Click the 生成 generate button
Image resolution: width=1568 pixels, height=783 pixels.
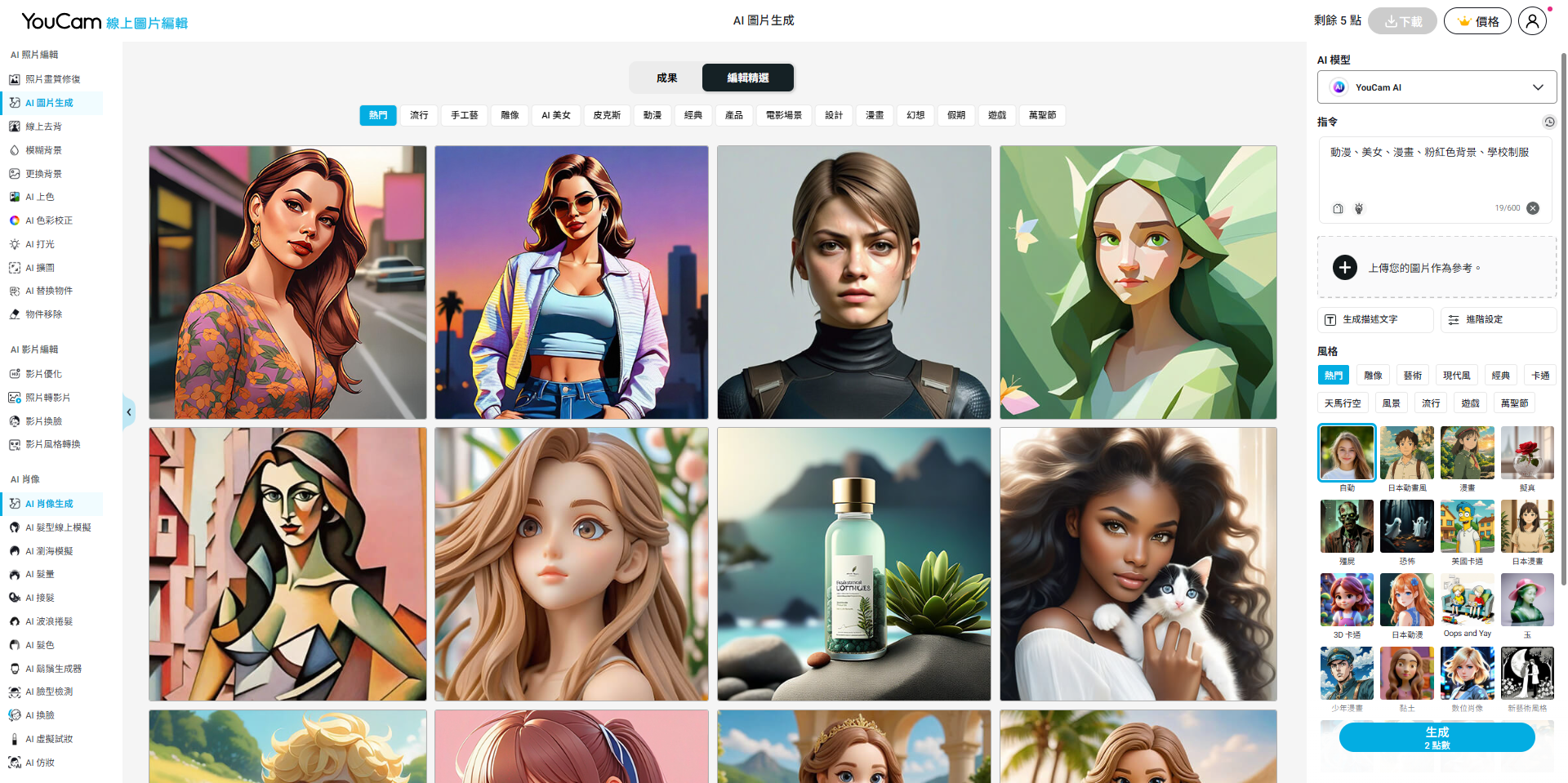1437,737
